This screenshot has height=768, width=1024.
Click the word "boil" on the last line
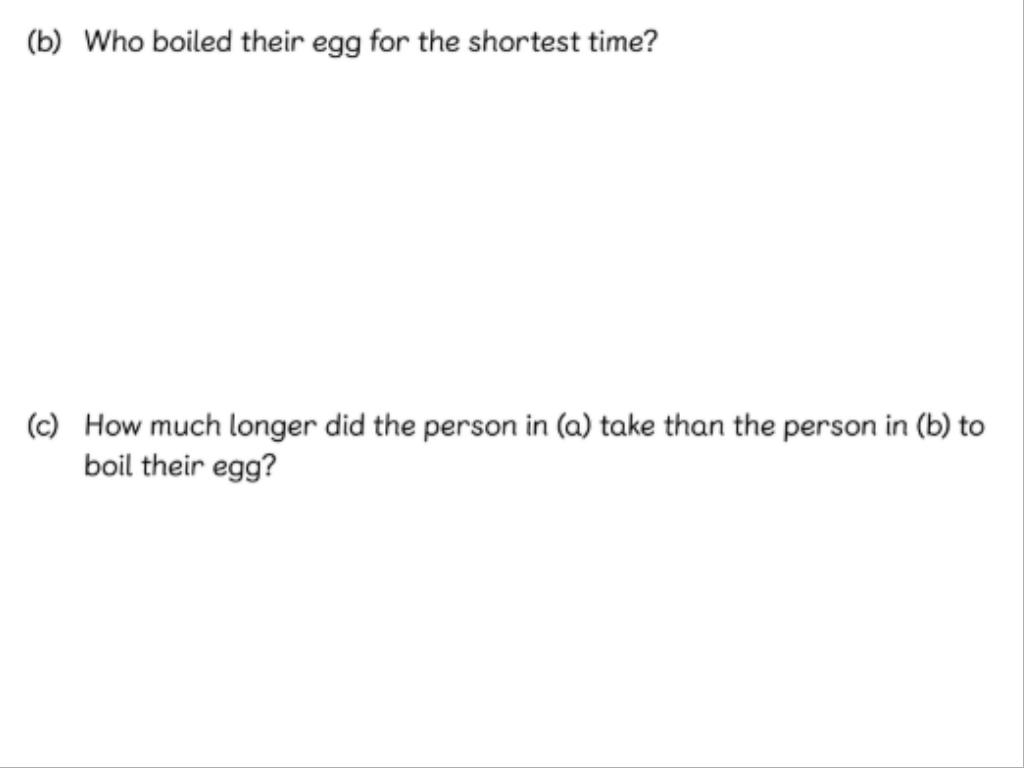pyautogui.click(x=108, y=467)
